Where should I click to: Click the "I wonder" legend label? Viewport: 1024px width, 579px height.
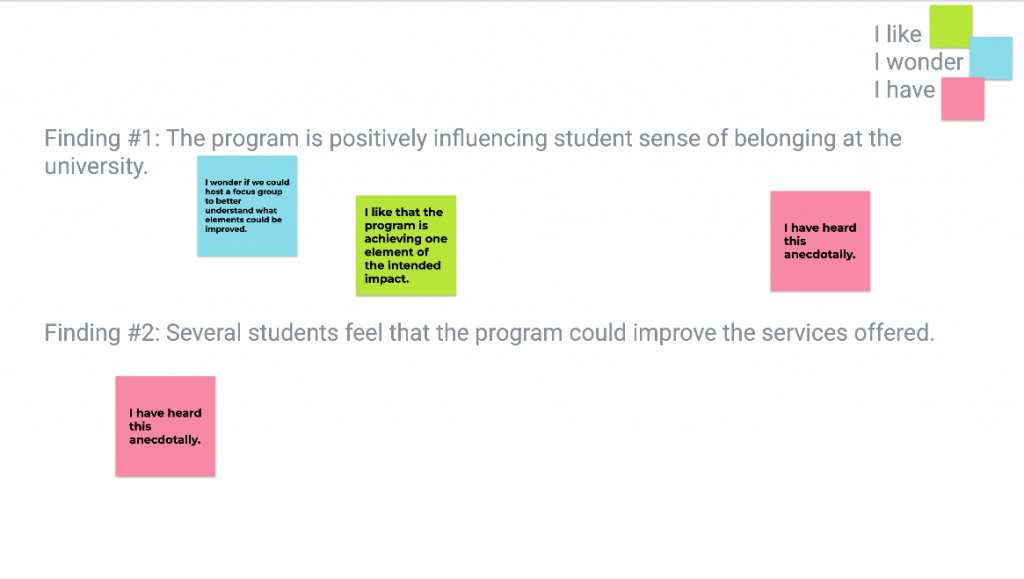coord(918,62)
